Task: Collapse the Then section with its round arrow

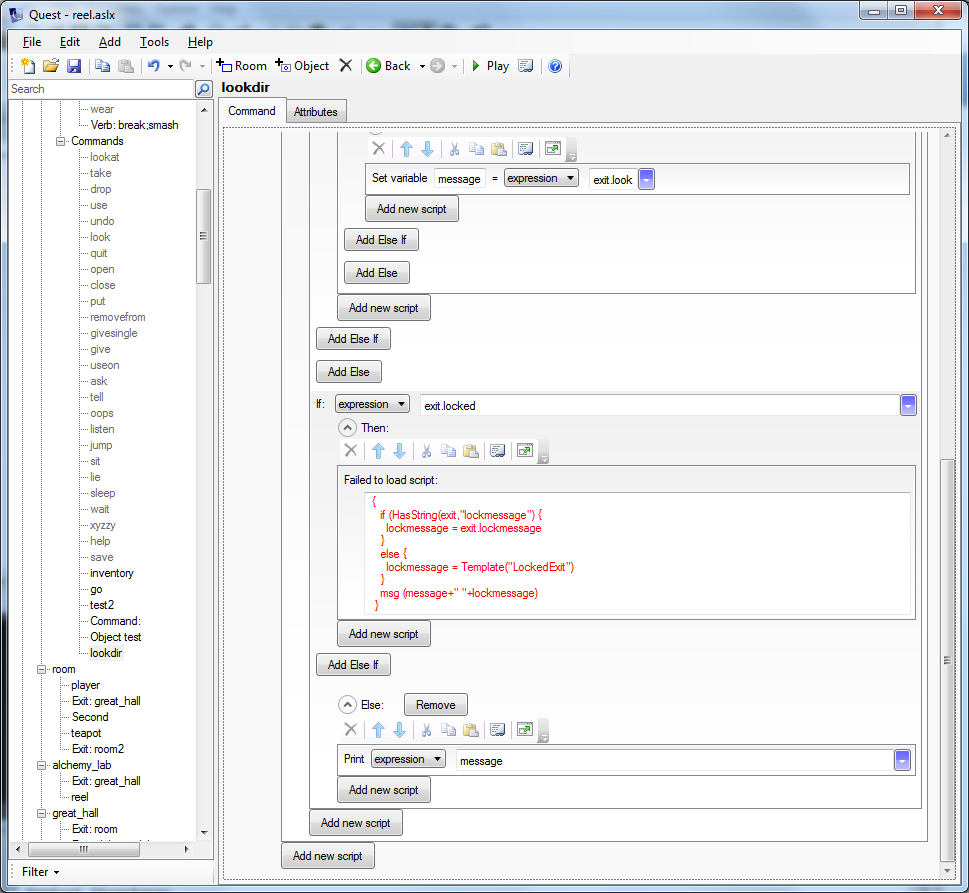Action: (348, 427)
